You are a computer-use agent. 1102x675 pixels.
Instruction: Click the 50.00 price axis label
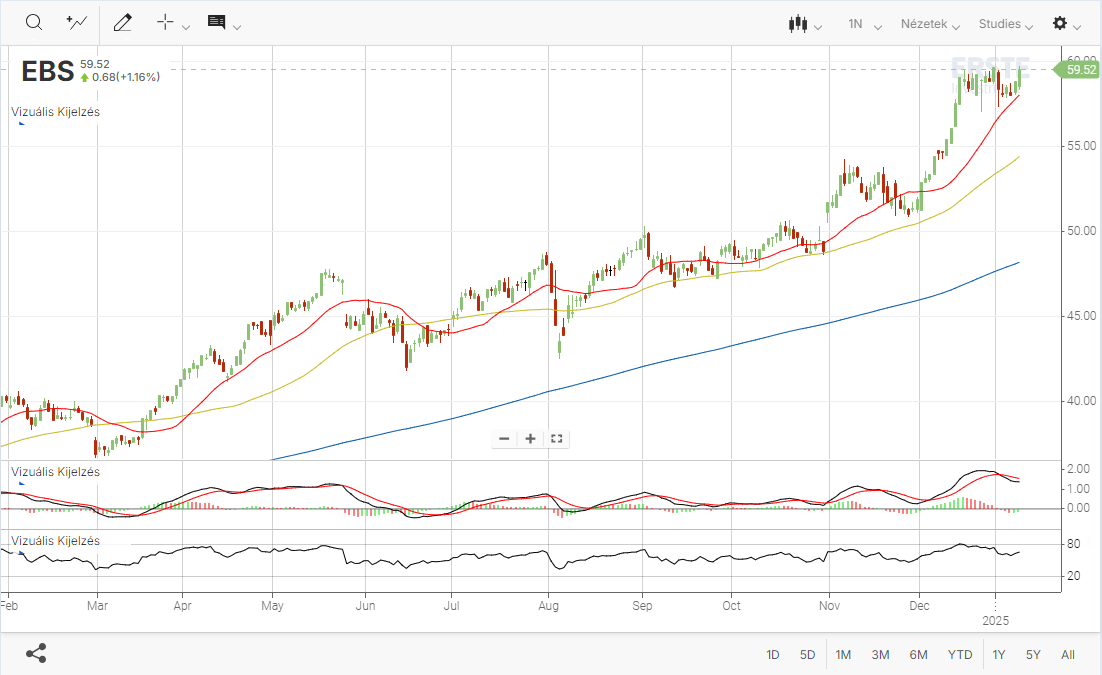click(x=1082, y=231)
